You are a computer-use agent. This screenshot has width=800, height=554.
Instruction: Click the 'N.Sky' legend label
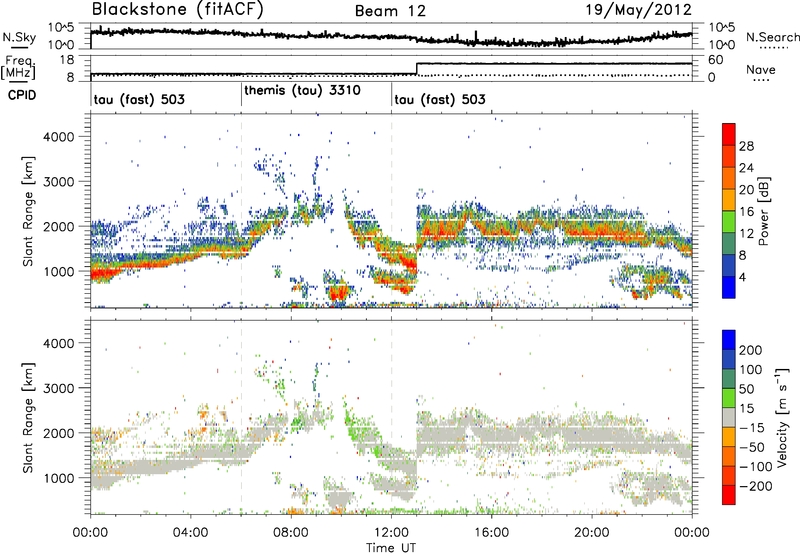pyautogui.click(x=19, y=37)
